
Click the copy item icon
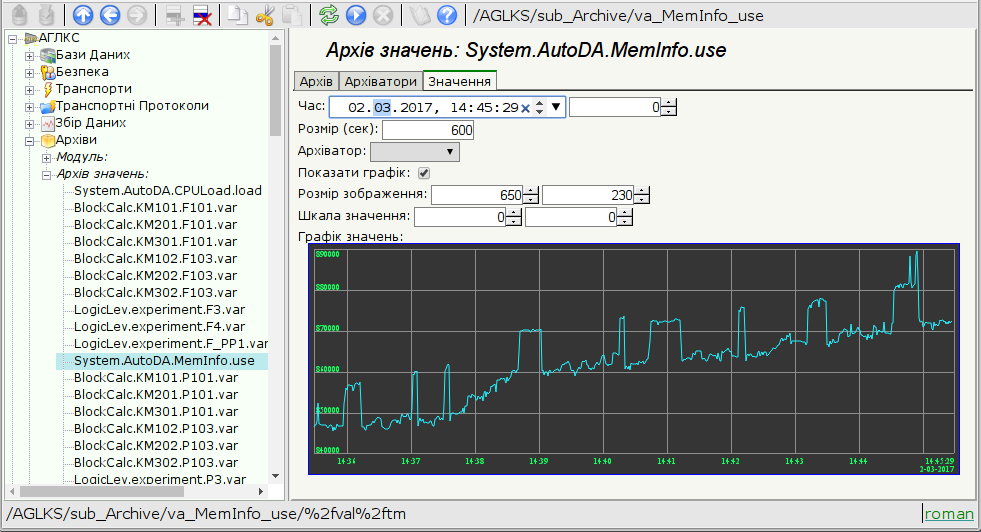click(x=237, y=15)
